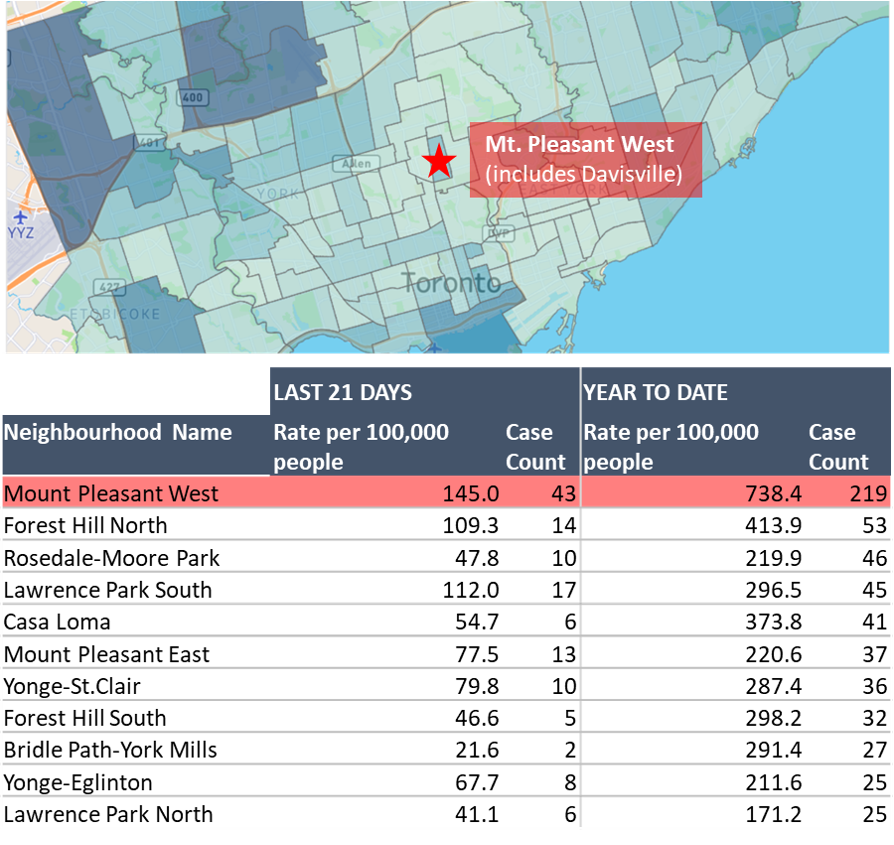Click the 413.9 year-to-date rate value

[774, 526]
